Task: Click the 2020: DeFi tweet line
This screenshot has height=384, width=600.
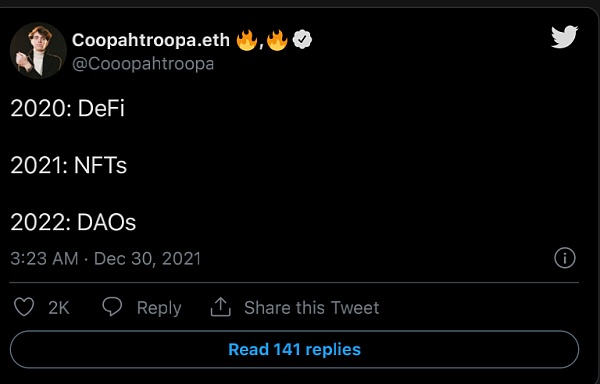Action: [x=67, y=108]
